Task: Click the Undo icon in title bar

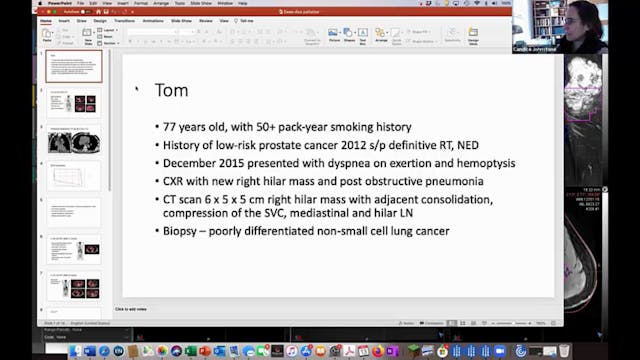Action: (114, 12)
